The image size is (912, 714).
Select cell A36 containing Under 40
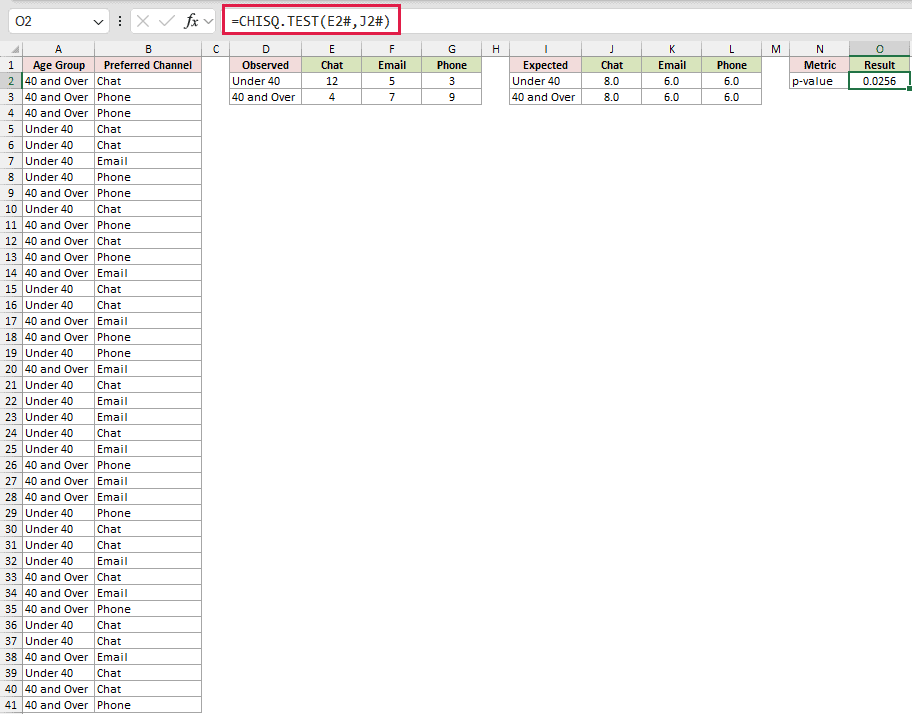click(58, 625)
